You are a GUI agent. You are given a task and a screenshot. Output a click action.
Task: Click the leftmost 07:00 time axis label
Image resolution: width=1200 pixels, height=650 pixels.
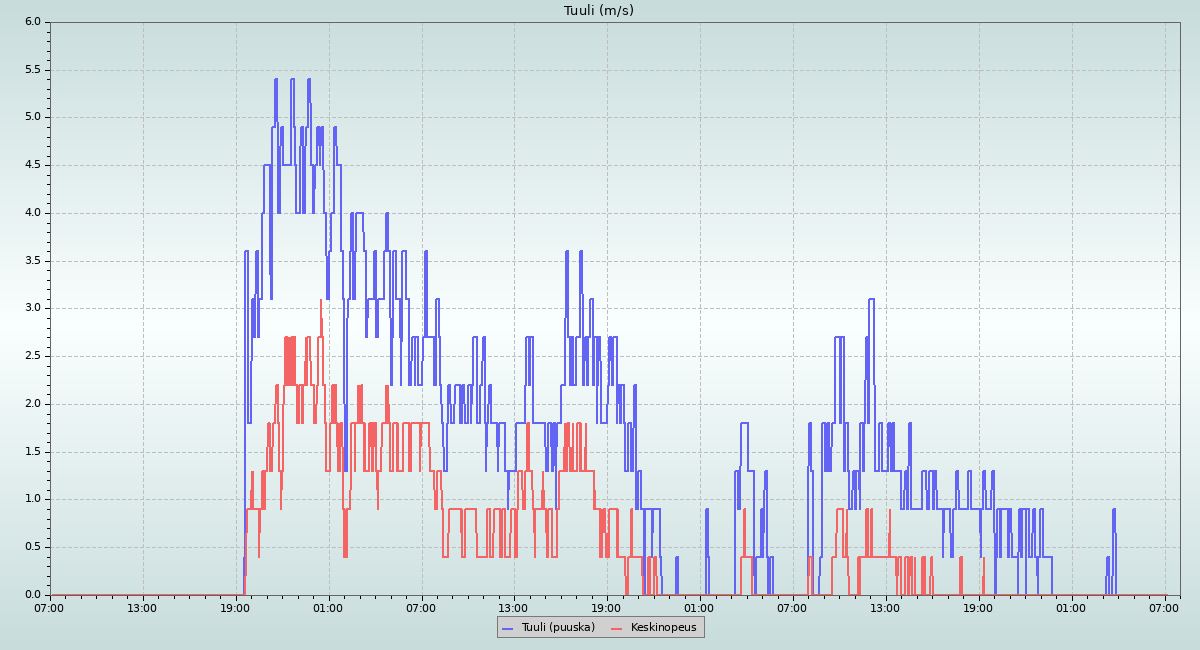coord(50,607)
